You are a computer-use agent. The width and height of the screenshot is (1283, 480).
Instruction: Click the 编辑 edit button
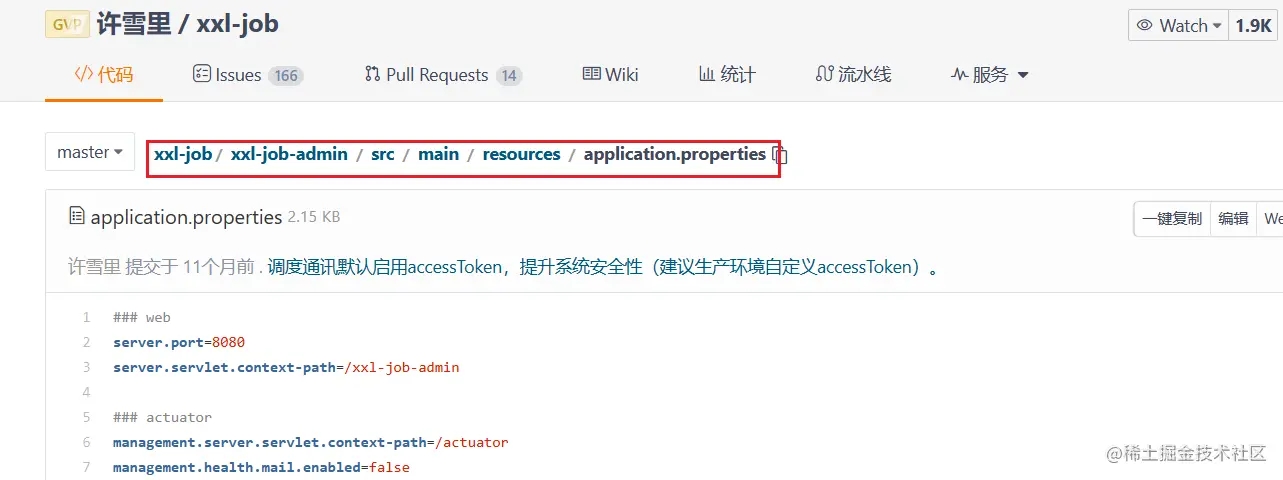pyautogui.click(x=1233, y=219)
